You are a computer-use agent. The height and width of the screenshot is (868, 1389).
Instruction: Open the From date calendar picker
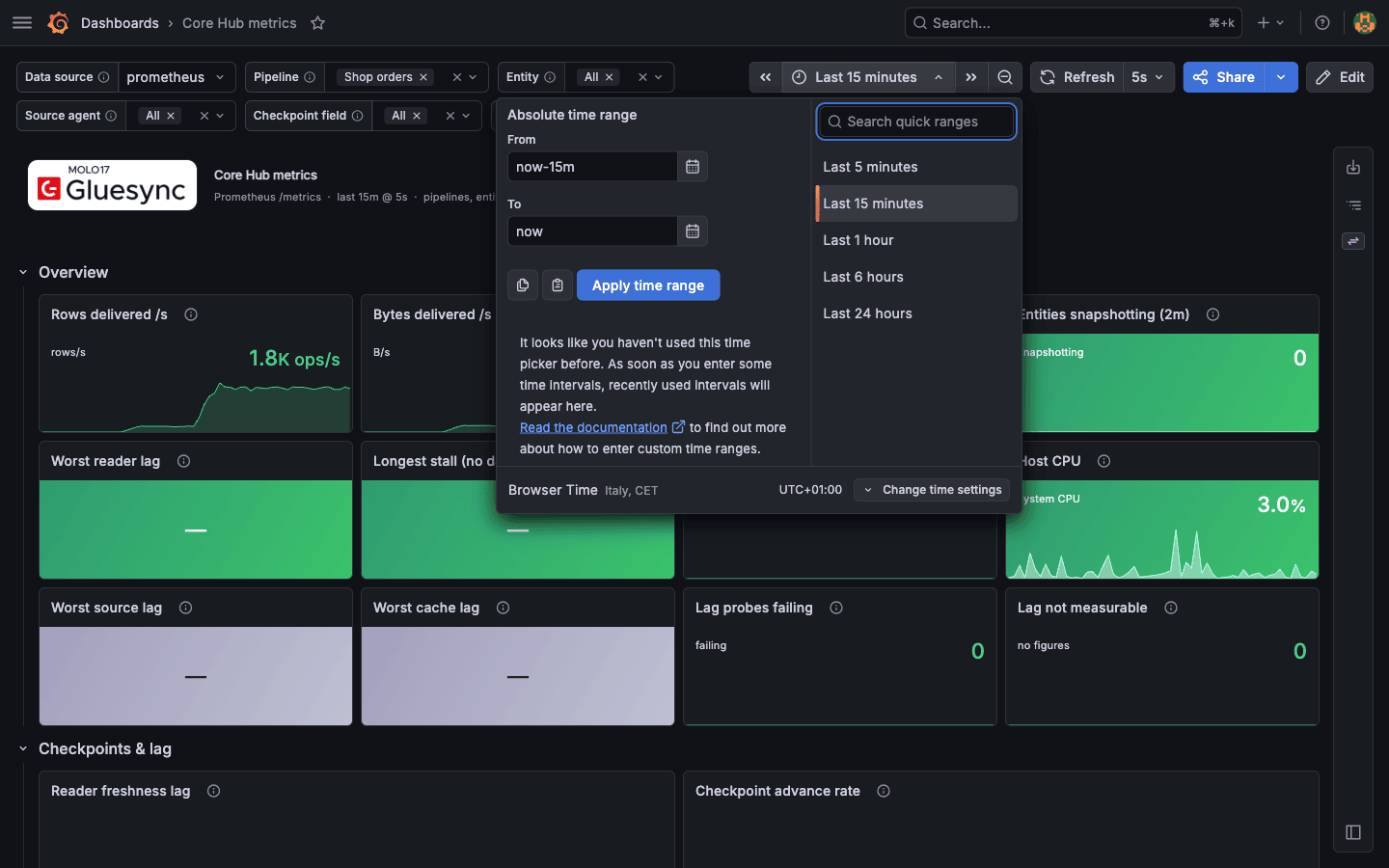pyautogui.click(x=693, y=167)
